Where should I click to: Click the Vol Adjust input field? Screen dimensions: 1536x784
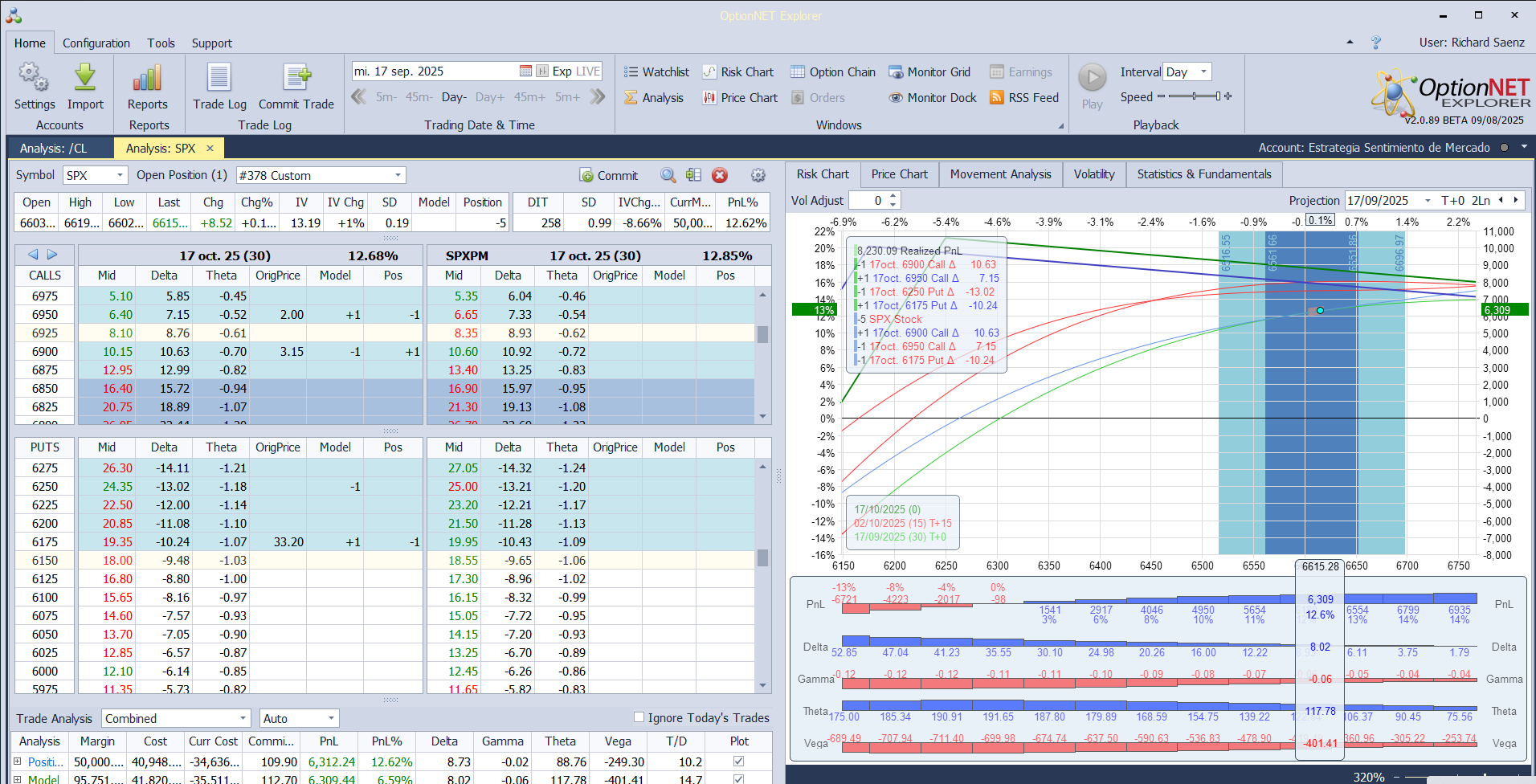[x=868, y=201]
